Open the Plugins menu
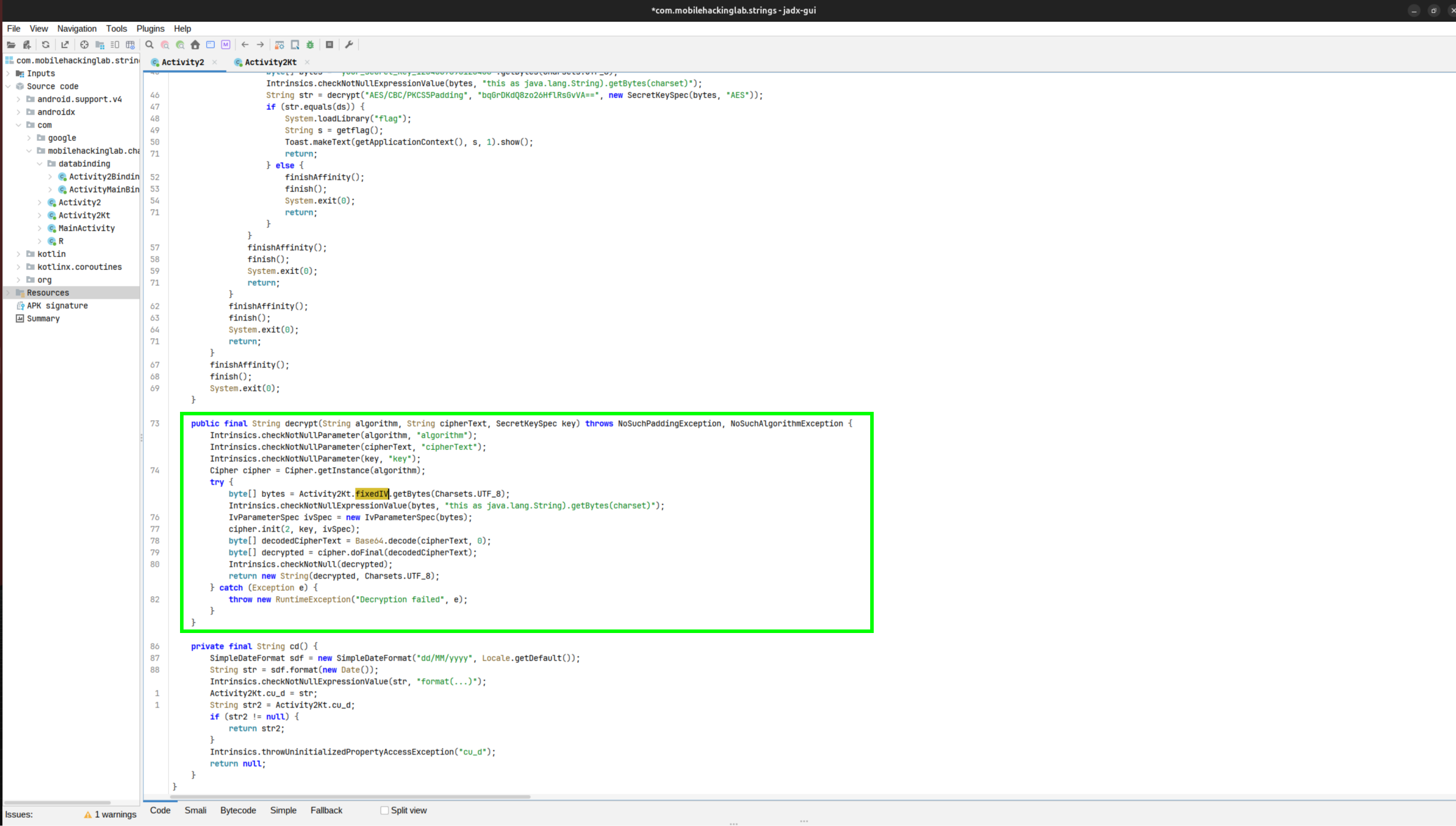Screen dimensions: 1456x826 150,29
